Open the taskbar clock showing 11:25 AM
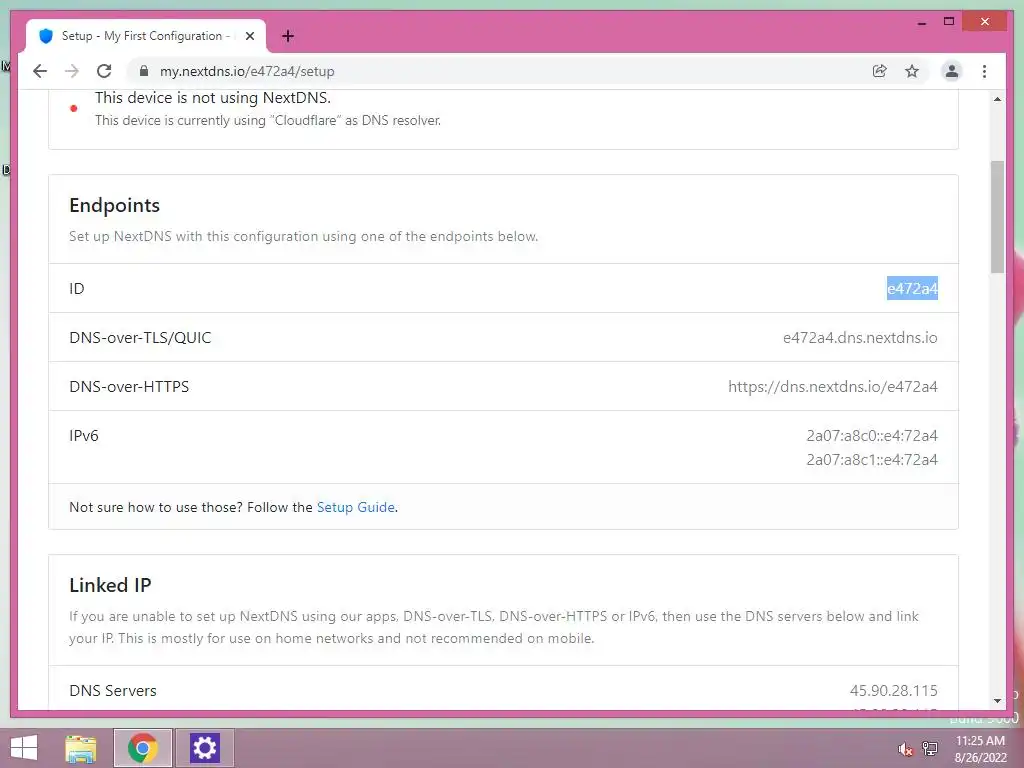The image size is (1024, 768). pyautogui.click(x=980, y=749)
